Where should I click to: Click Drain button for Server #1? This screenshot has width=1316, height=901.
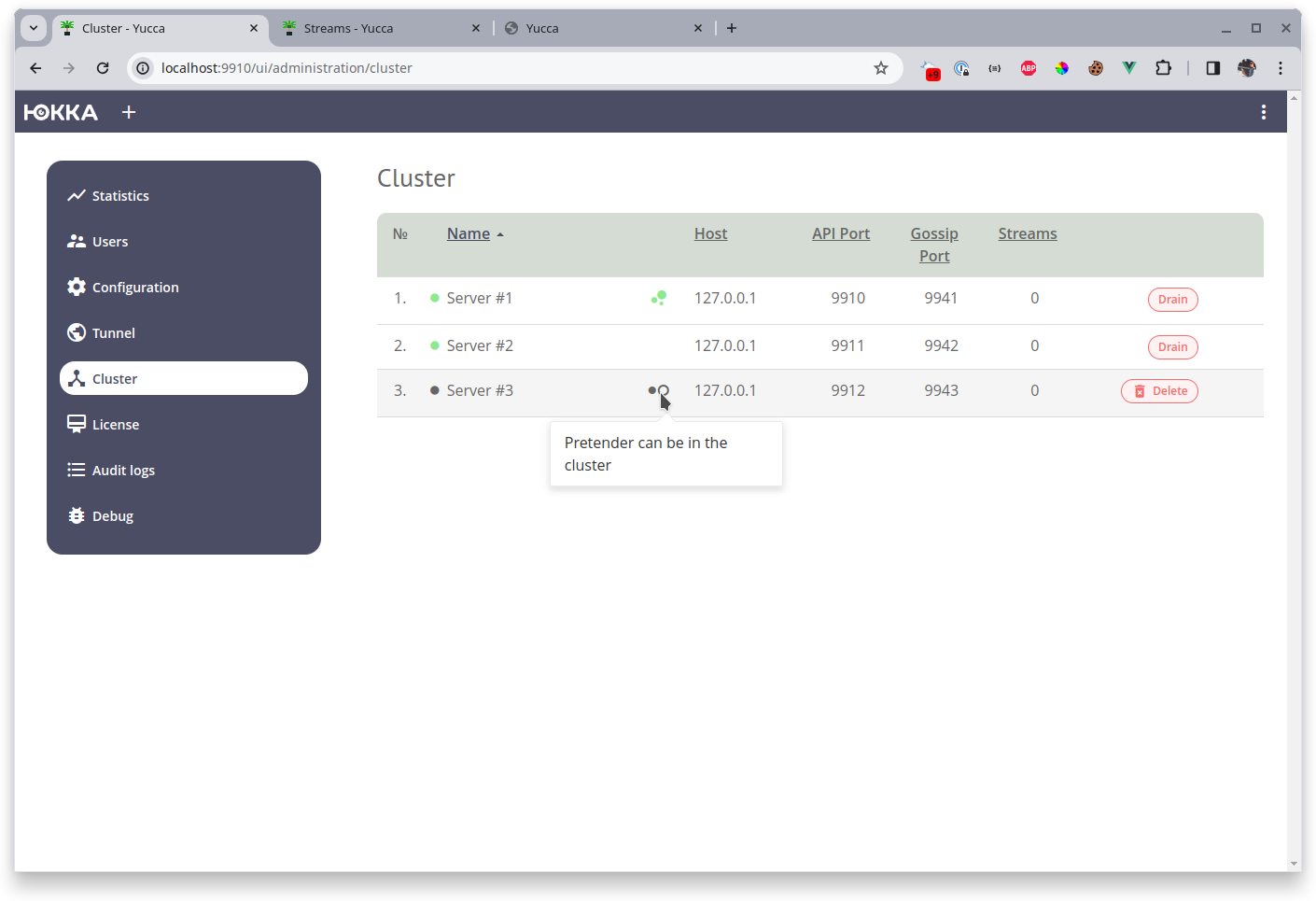[x=1172, y=300]
